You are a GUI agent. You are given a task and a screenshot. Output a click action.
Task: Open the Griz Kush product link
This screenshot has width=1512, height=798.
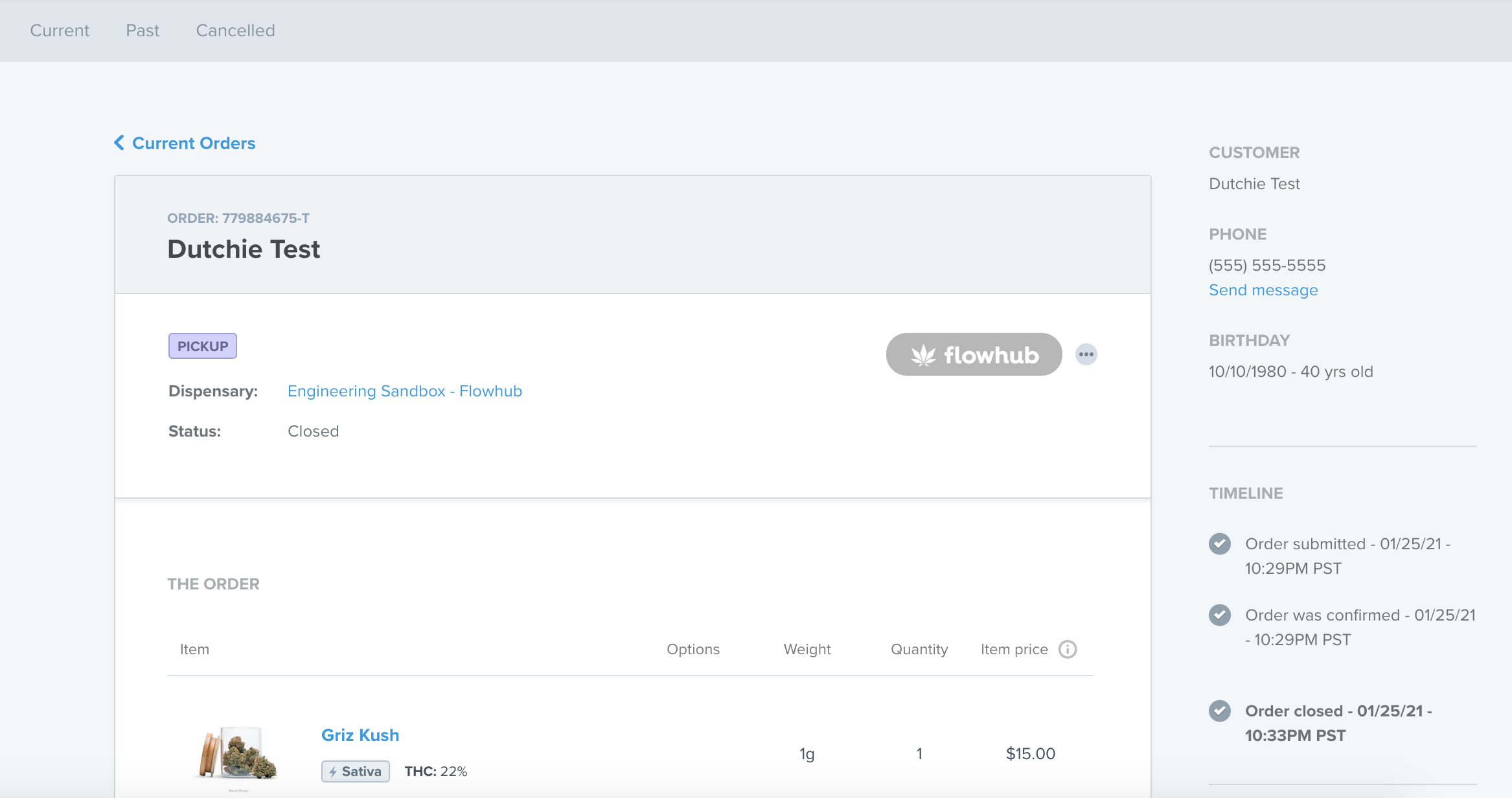pos(360,735)
